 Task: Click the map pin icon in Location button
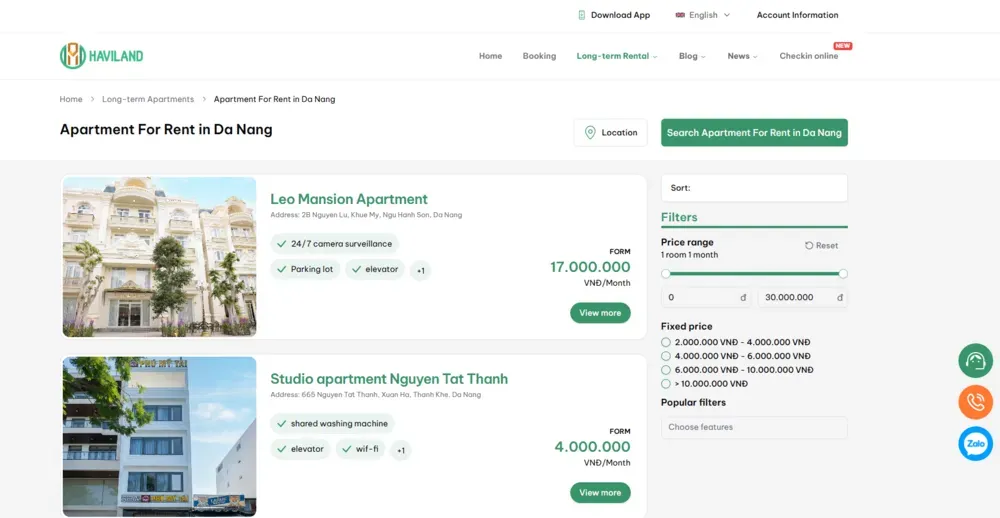(x=590, y=133)
